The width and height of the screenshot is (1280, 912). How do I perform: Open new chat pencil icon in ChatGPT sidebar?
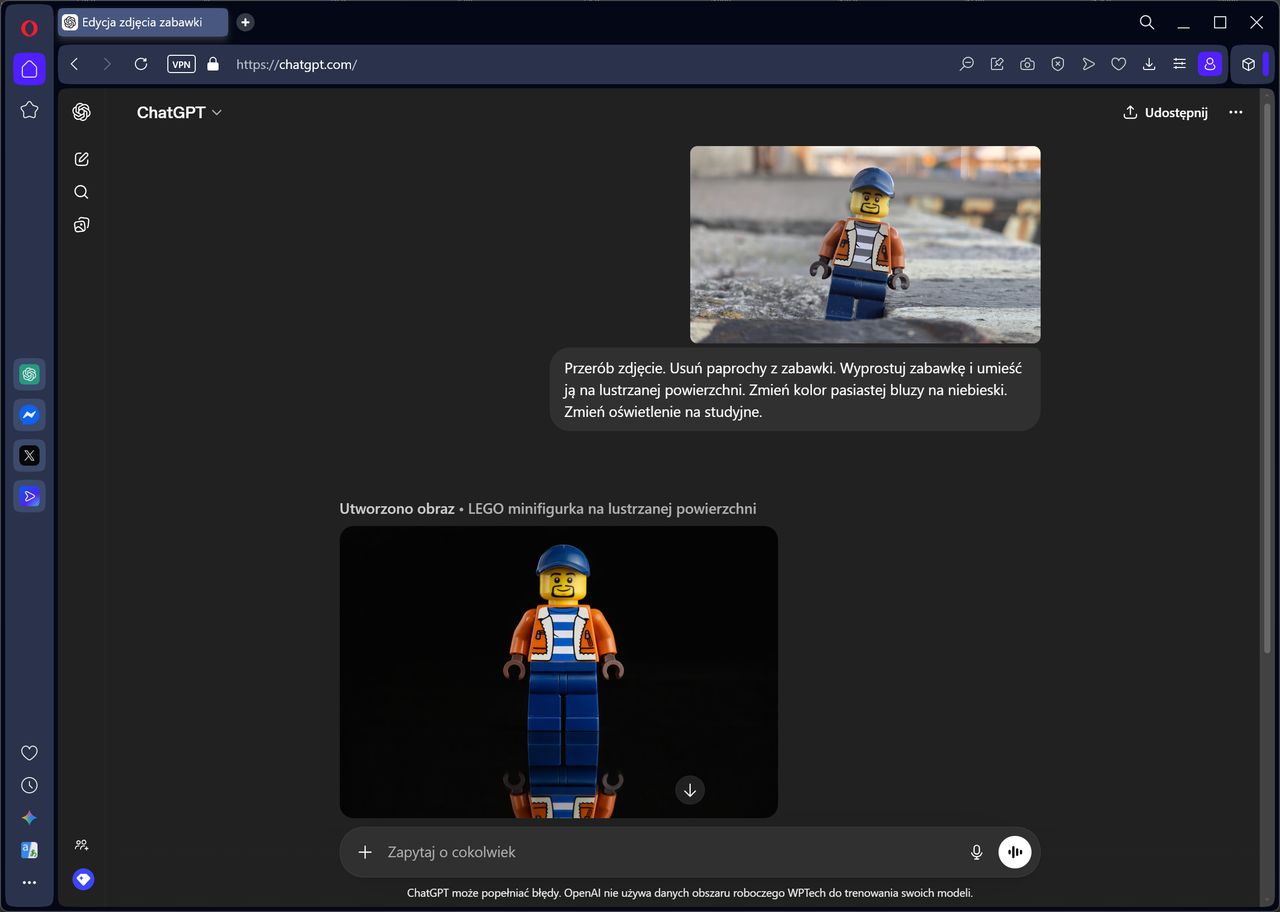click(82, 159)
